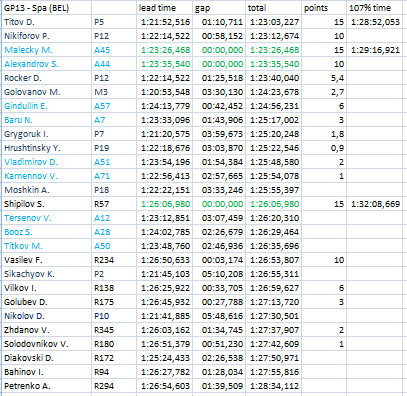Click car number cell 'A44'

[x=114, y=64]
